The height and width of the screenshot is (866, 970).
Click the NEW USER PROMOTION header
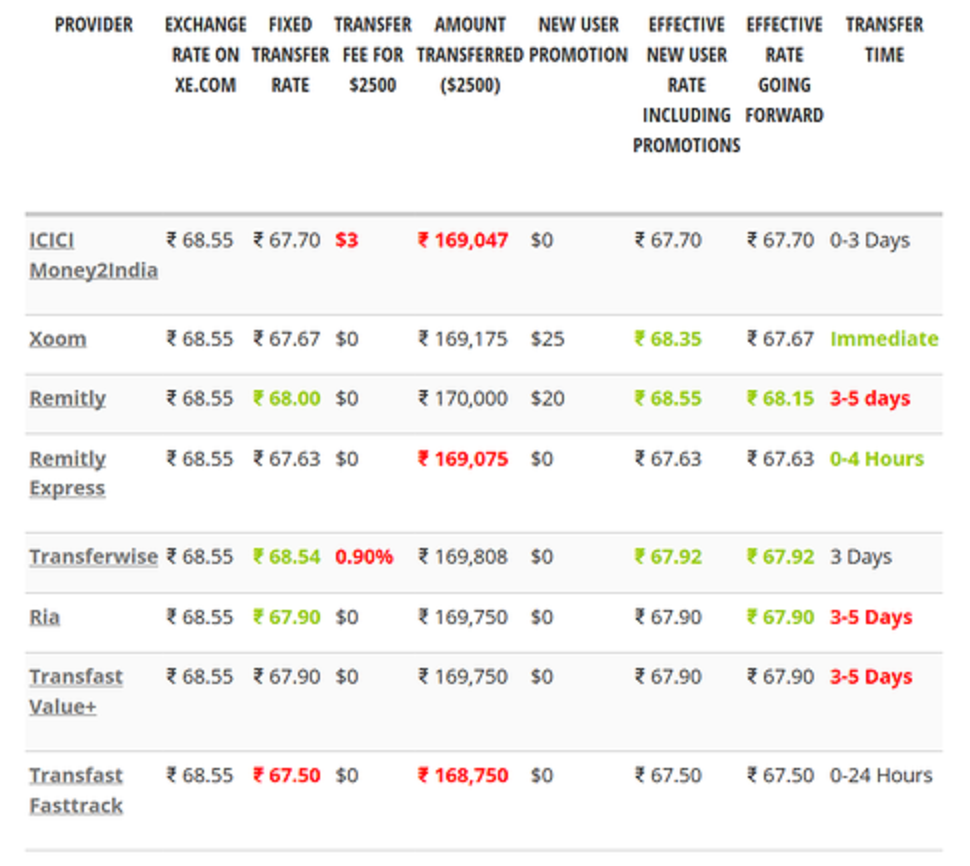[578, 40]
